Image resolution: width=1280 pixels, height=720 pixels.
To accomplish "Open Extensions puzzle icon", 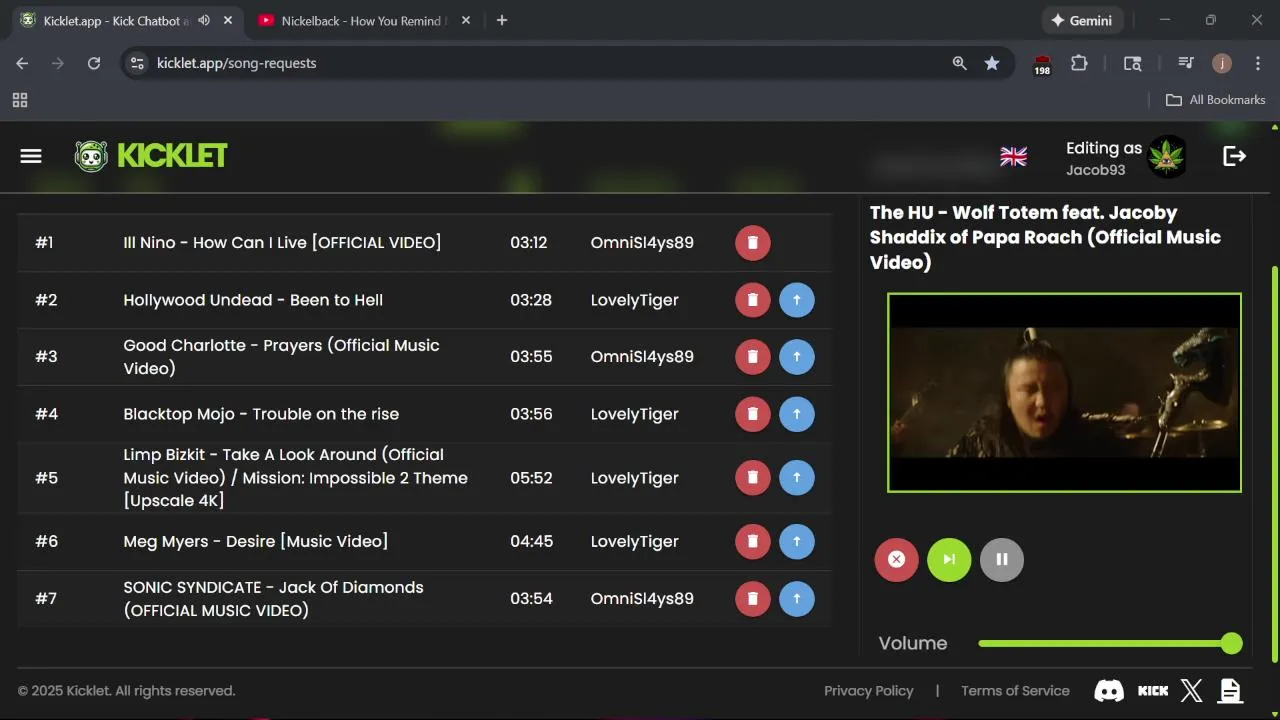I will point(1079,63).
